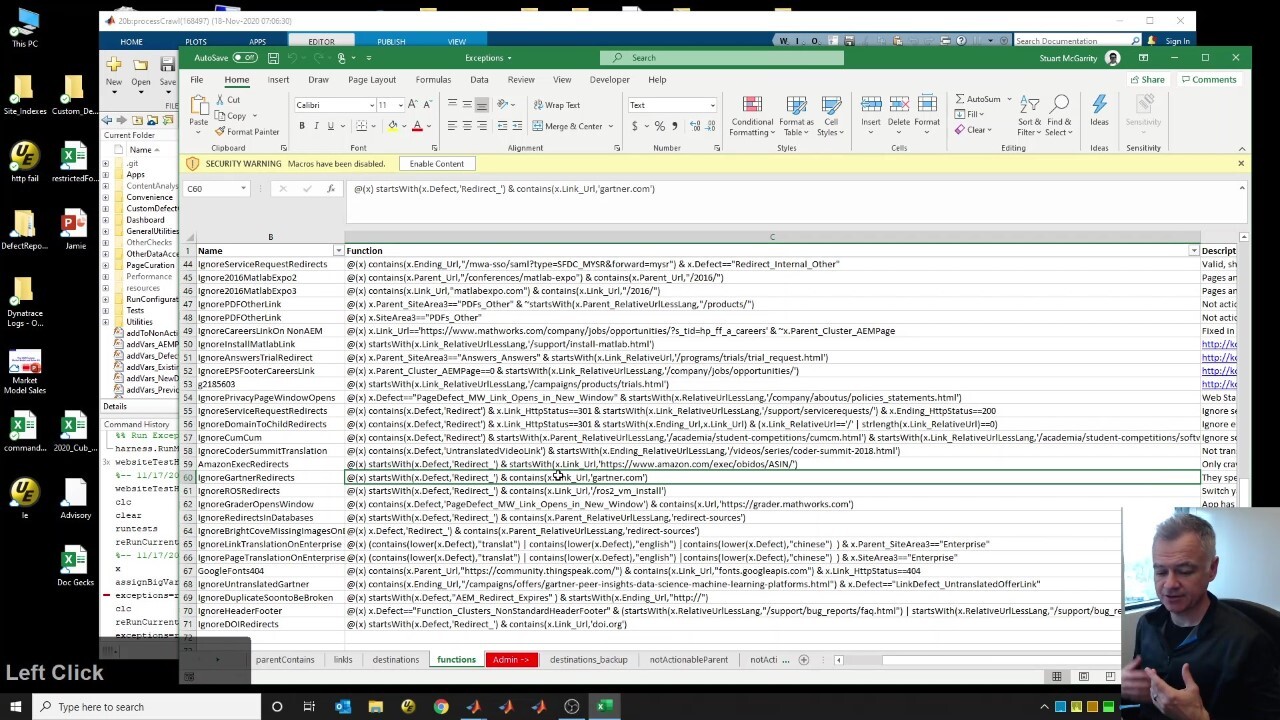
Task: Open the Formulas ribbon tab
Action: point(433,80)
